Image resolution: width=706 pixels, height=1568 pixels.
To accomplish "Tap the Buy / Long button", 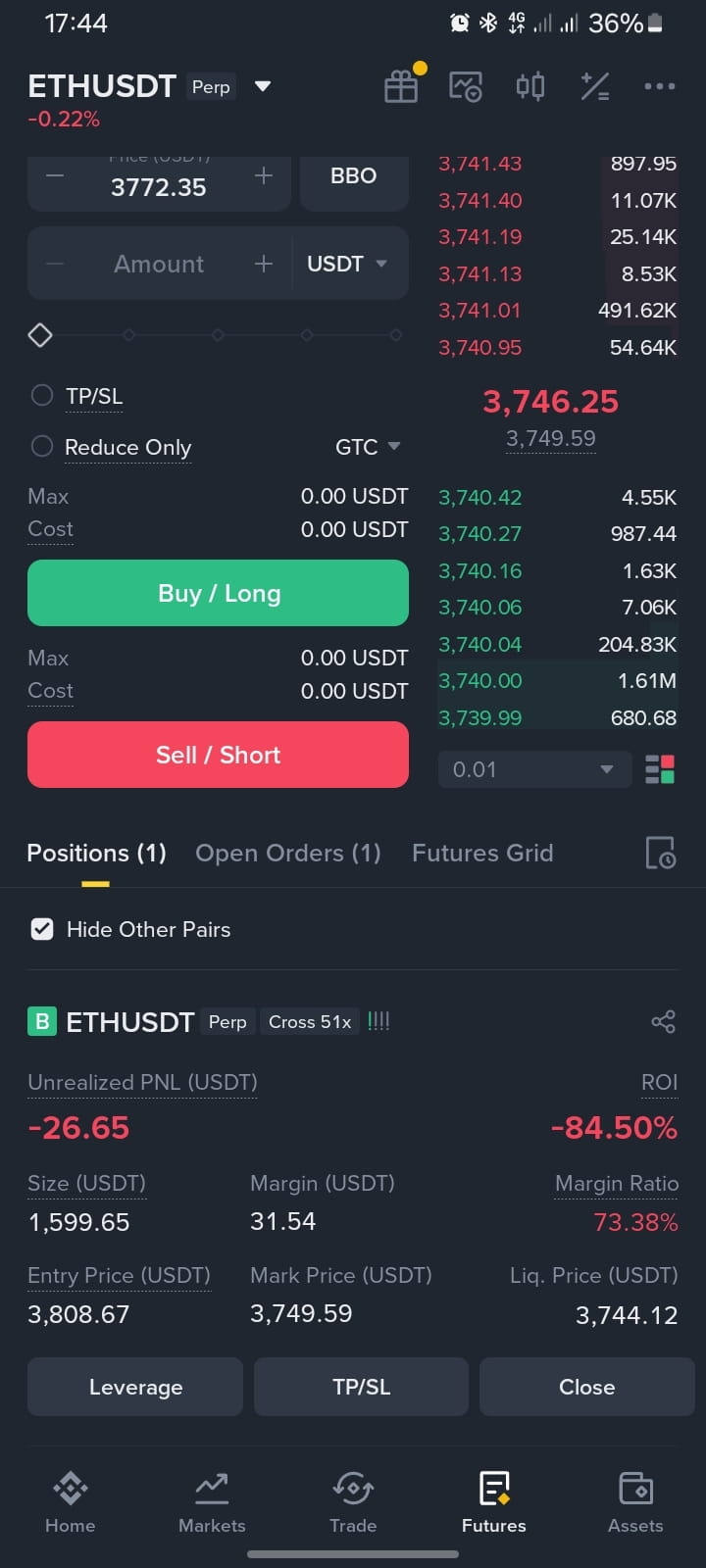I will tap(218, 593).
